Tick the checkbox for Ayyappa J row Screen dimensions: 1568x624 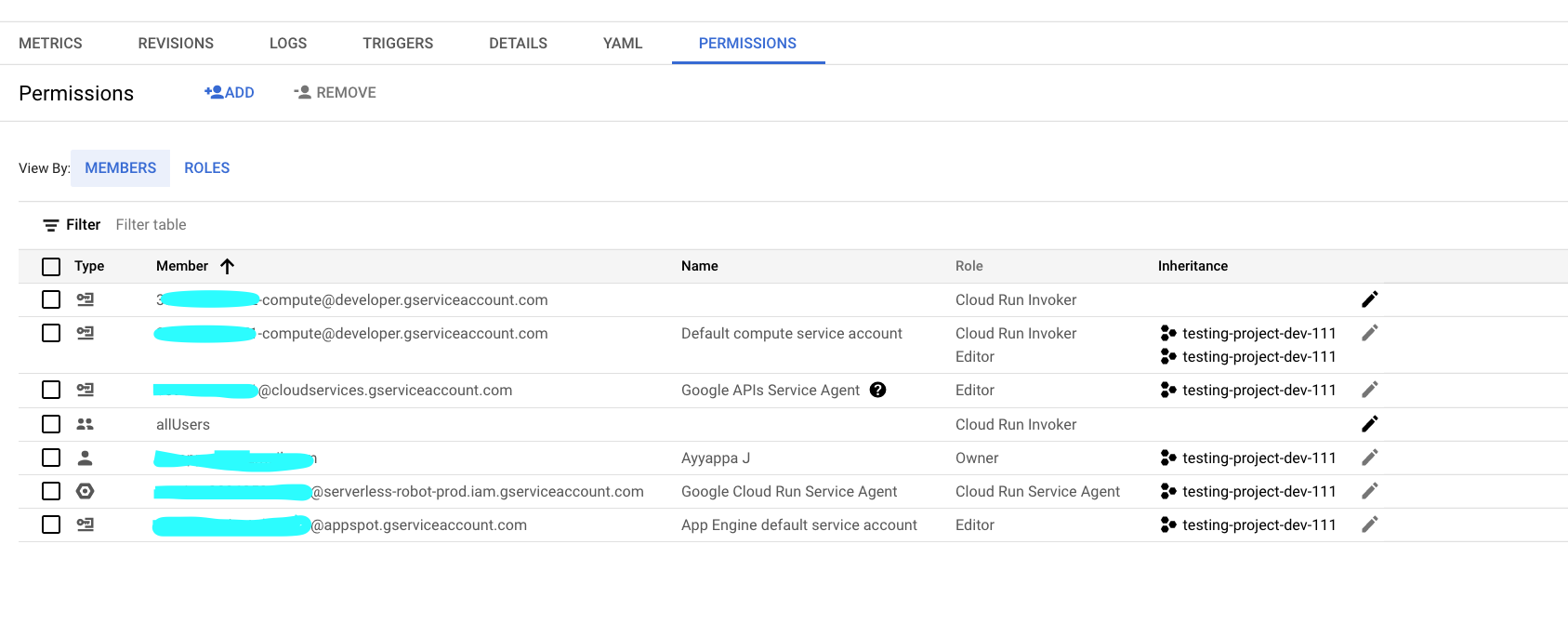51,458
